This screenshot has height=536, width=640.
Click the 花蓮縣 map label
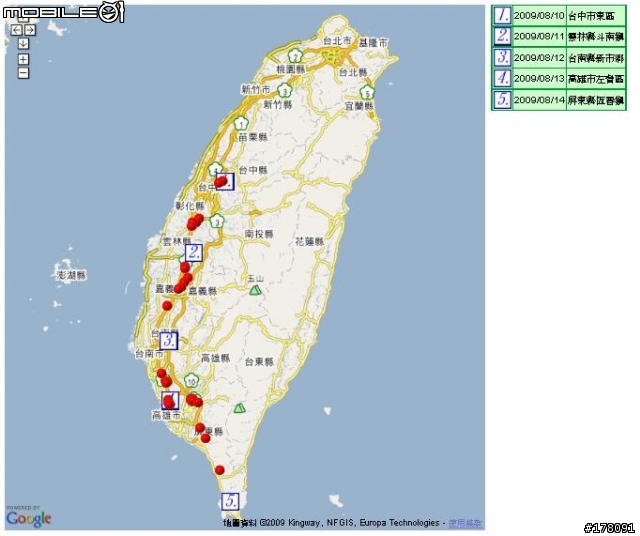click(309, 241)
